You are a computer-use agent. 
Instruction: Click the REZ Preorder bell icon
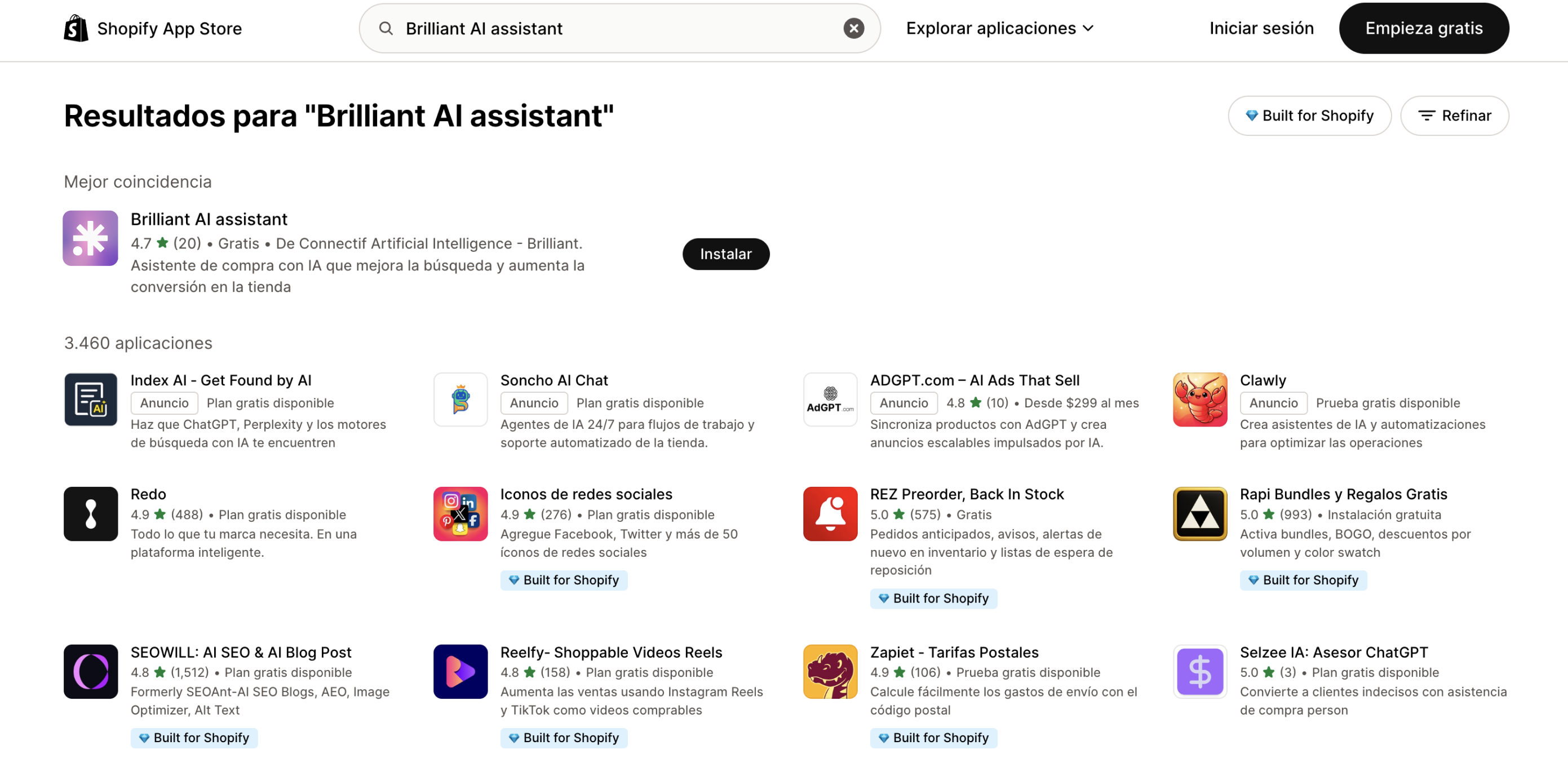(830, 513)
